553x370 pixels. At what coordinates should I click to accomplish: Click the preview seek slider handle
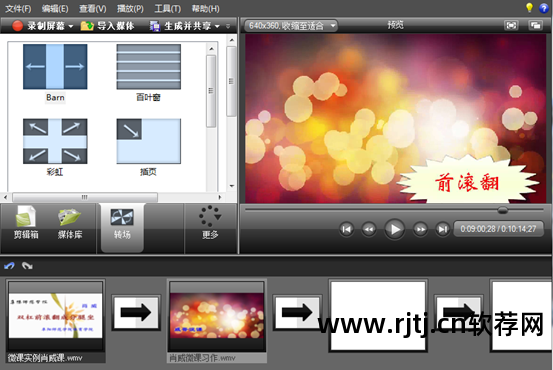click(503, 210)
